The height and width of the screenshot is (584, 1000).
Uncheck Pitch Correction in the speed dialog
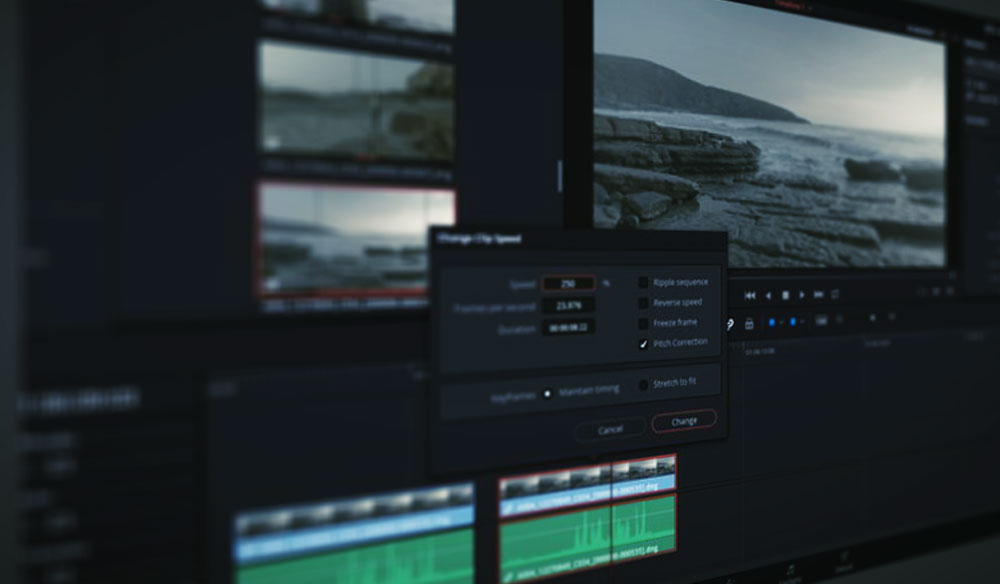(x=642, y=343)
